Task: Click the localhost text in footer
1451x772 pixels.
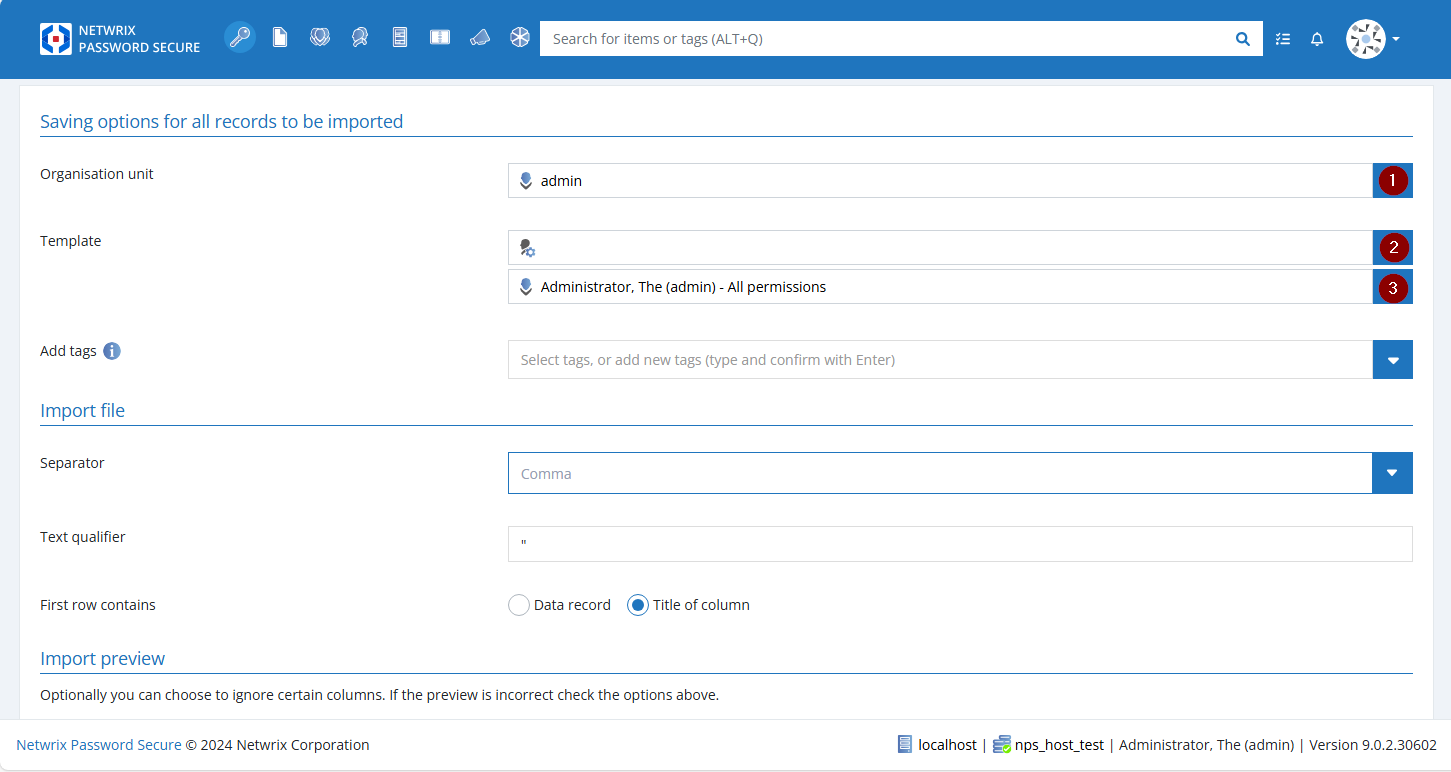Action: pos(947,745)
